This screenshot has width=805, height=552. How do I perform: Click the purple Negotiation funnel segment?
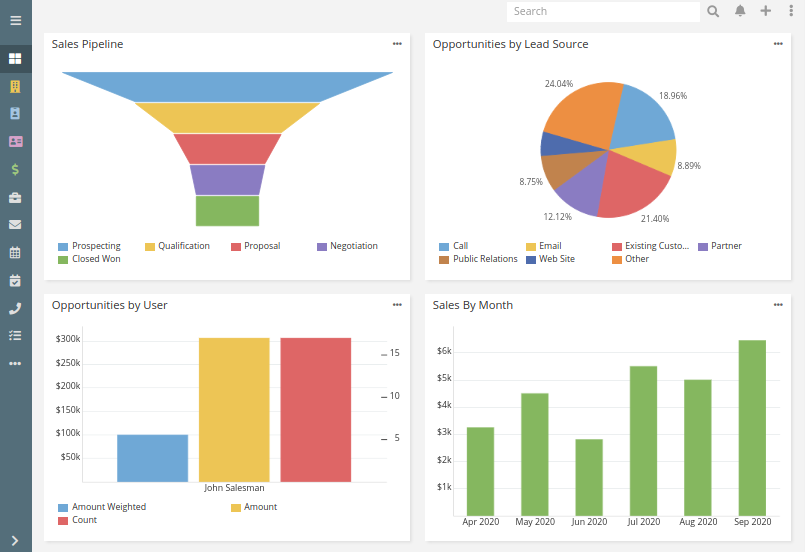tap(227, 180)
